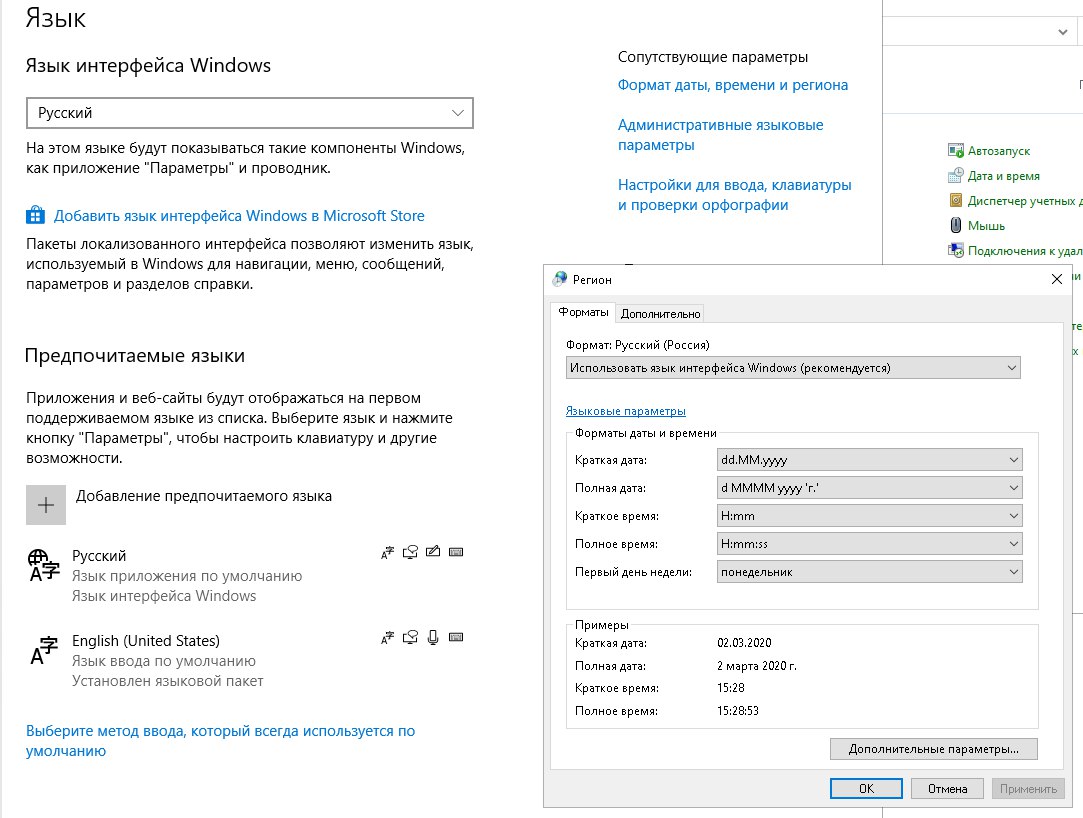Click the remote connections icon in Control Panel

click(956, 250)
